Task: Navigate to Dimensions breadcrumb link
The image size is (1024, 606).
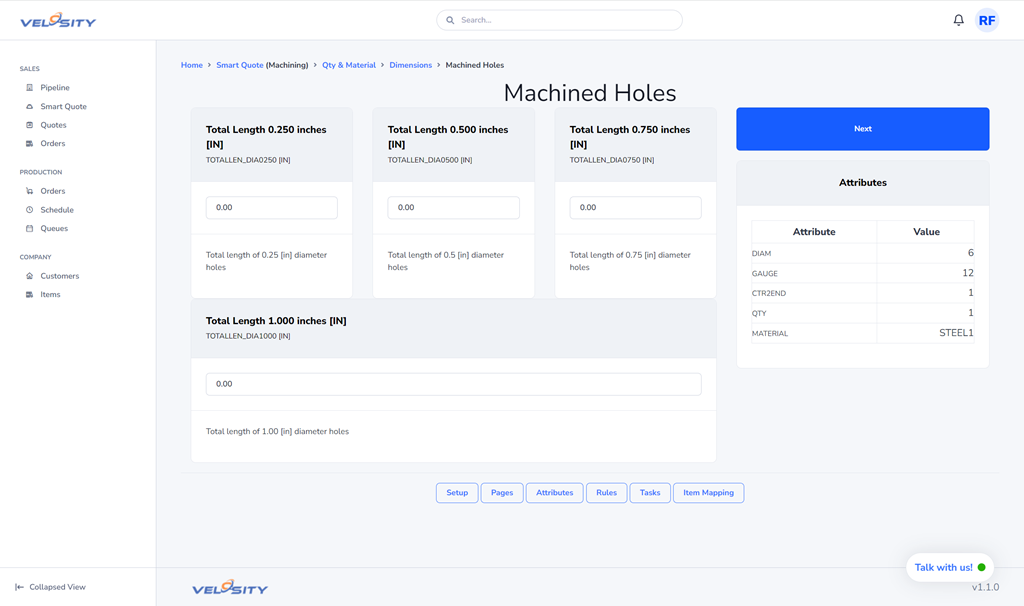Action: click(x=410, y=65)
